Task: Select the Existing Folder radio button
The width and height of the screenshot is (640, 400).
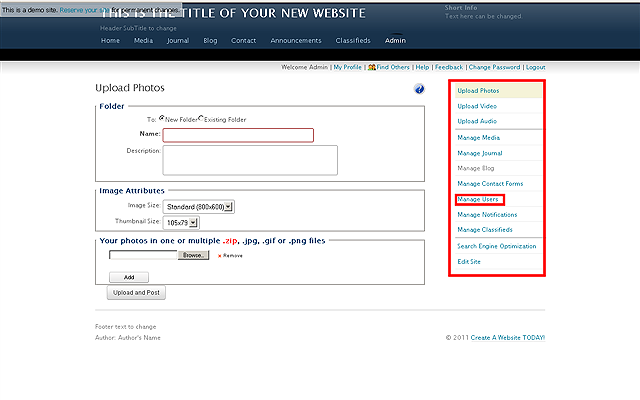Action: pyautogui.click(x=201, y=119)
